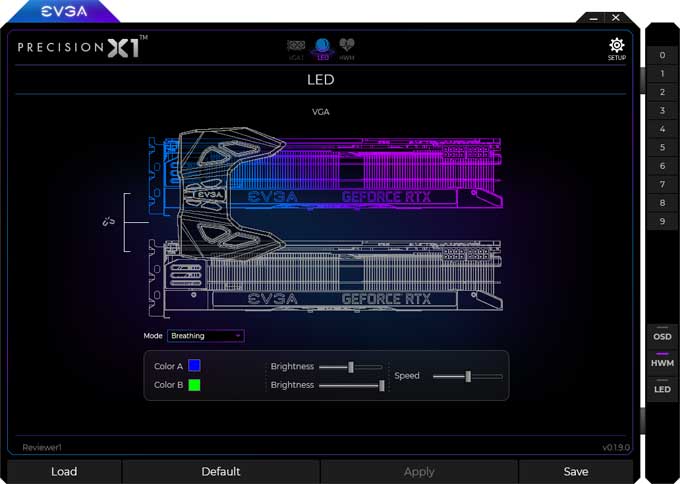The image size is (680, 484).
Task: Select profile slot 1
Action: [662, 74]
